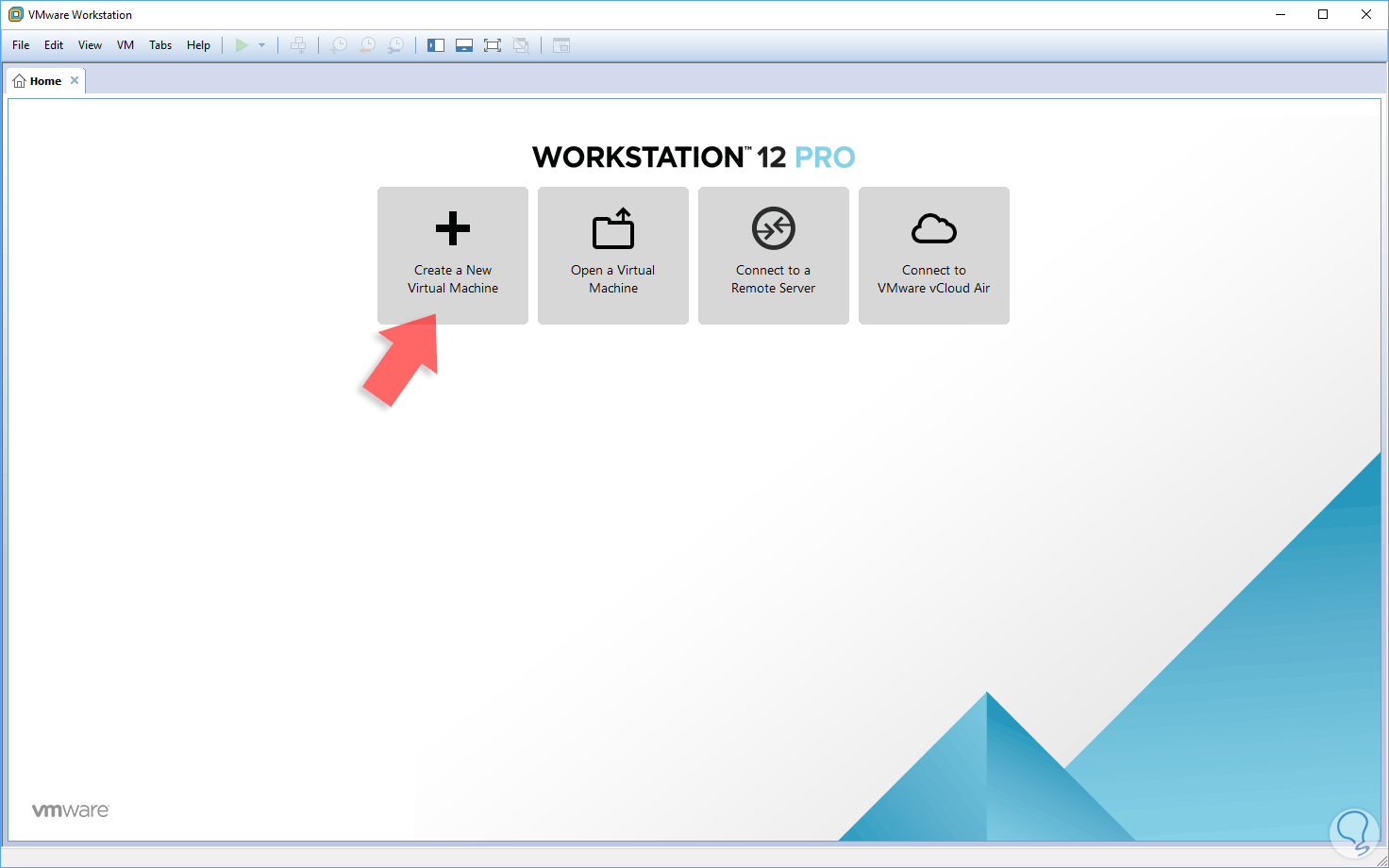The image size is (1389, 868).
Task: Open the View menu
Action: click(x=90, y=45)
